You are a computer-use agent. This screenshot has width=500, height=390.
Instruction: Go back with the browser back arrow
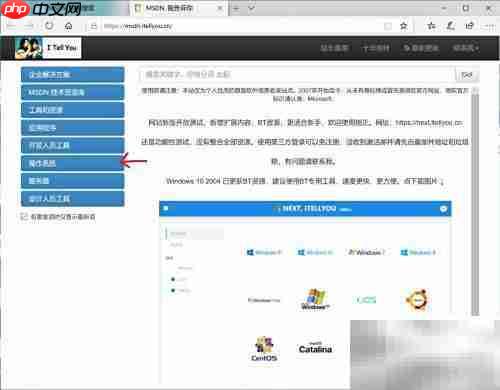point(11,26)
